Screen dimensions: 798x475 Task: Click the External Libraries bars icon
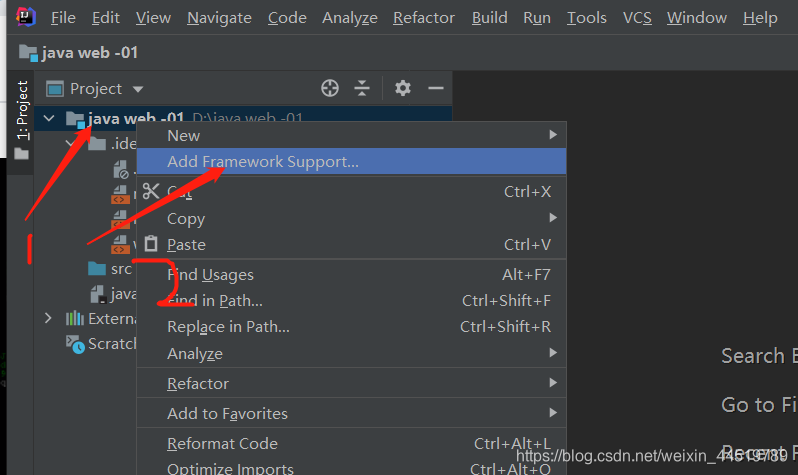75,318
